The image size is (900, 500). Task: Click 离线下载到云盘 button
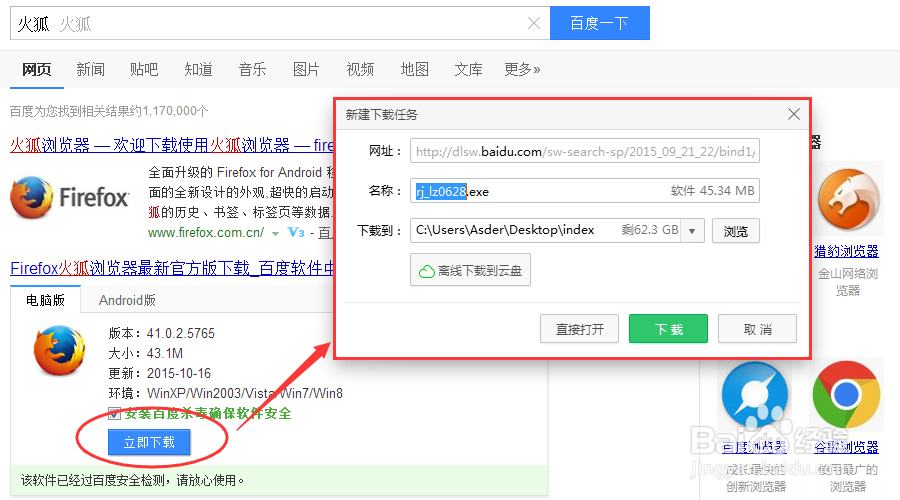click(x=470, y=270)
